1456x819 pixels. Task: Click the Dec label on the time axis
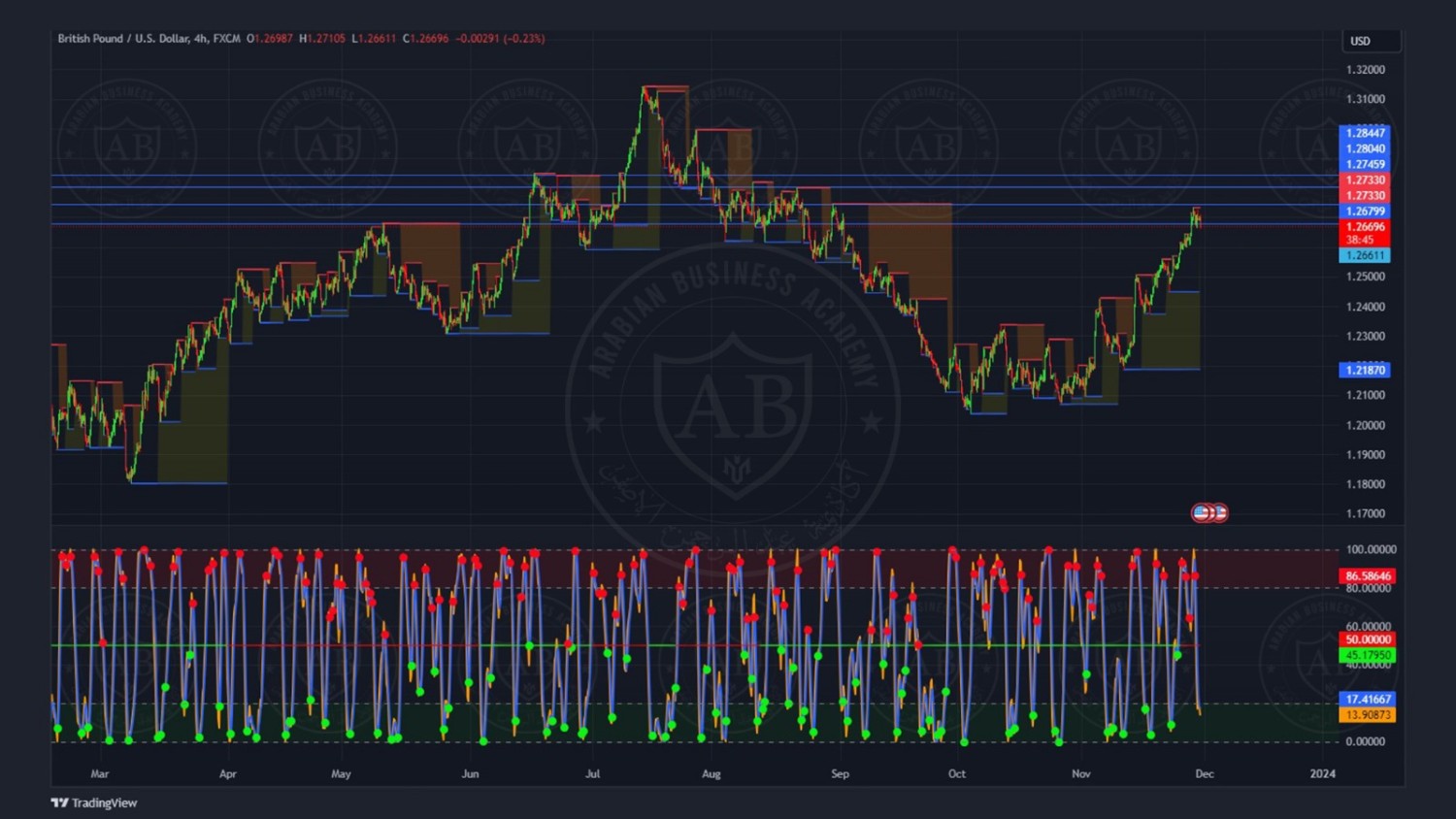pyautogui.click(x=1205, y=773)
